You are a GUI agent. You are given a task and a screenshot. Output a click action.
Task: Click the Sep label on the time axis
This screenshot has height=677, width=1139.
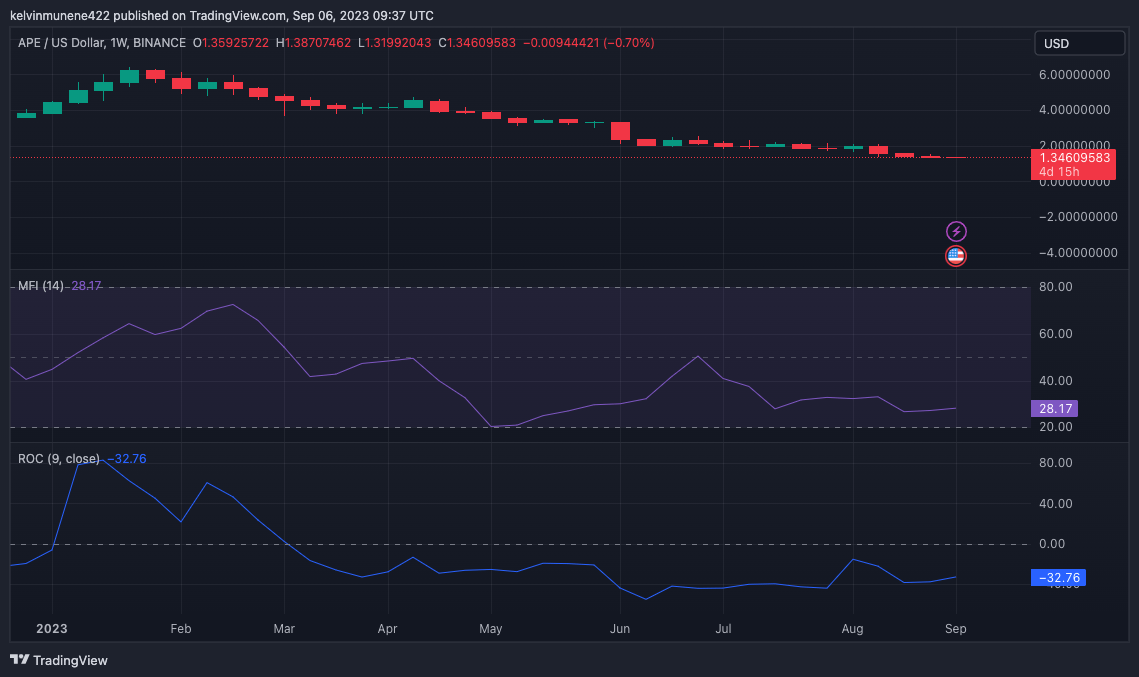[955, 628]
